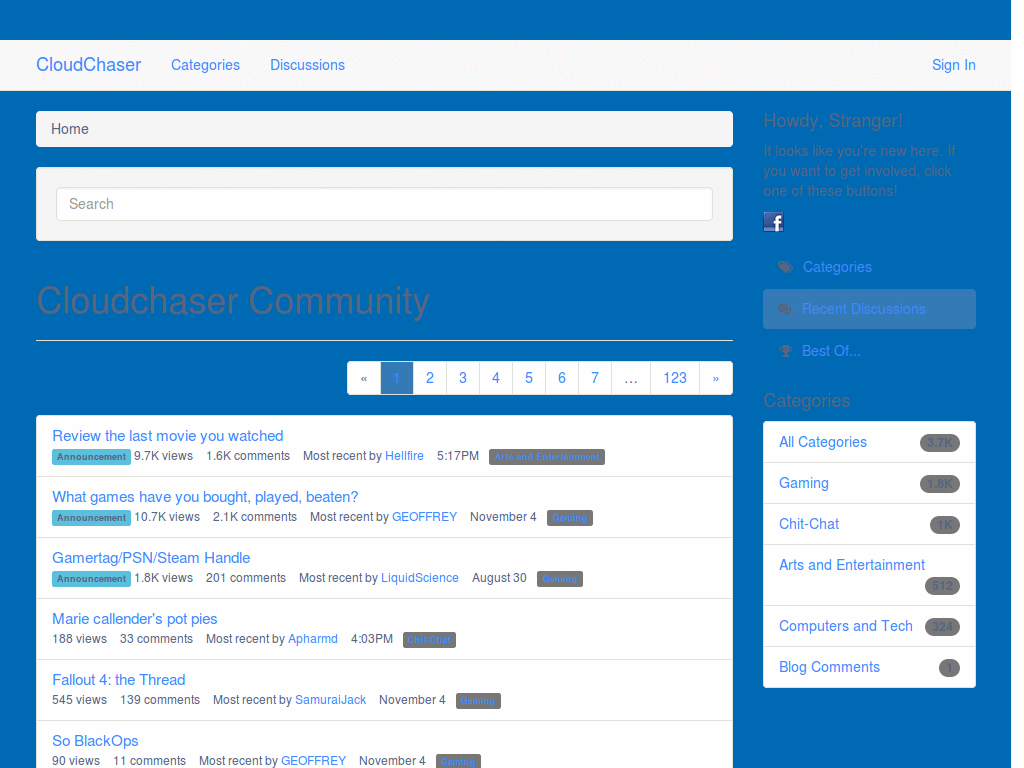
Task: Select Recent Discussions in the sidebar
Action: pyautogui.click(x=869, y=309)
